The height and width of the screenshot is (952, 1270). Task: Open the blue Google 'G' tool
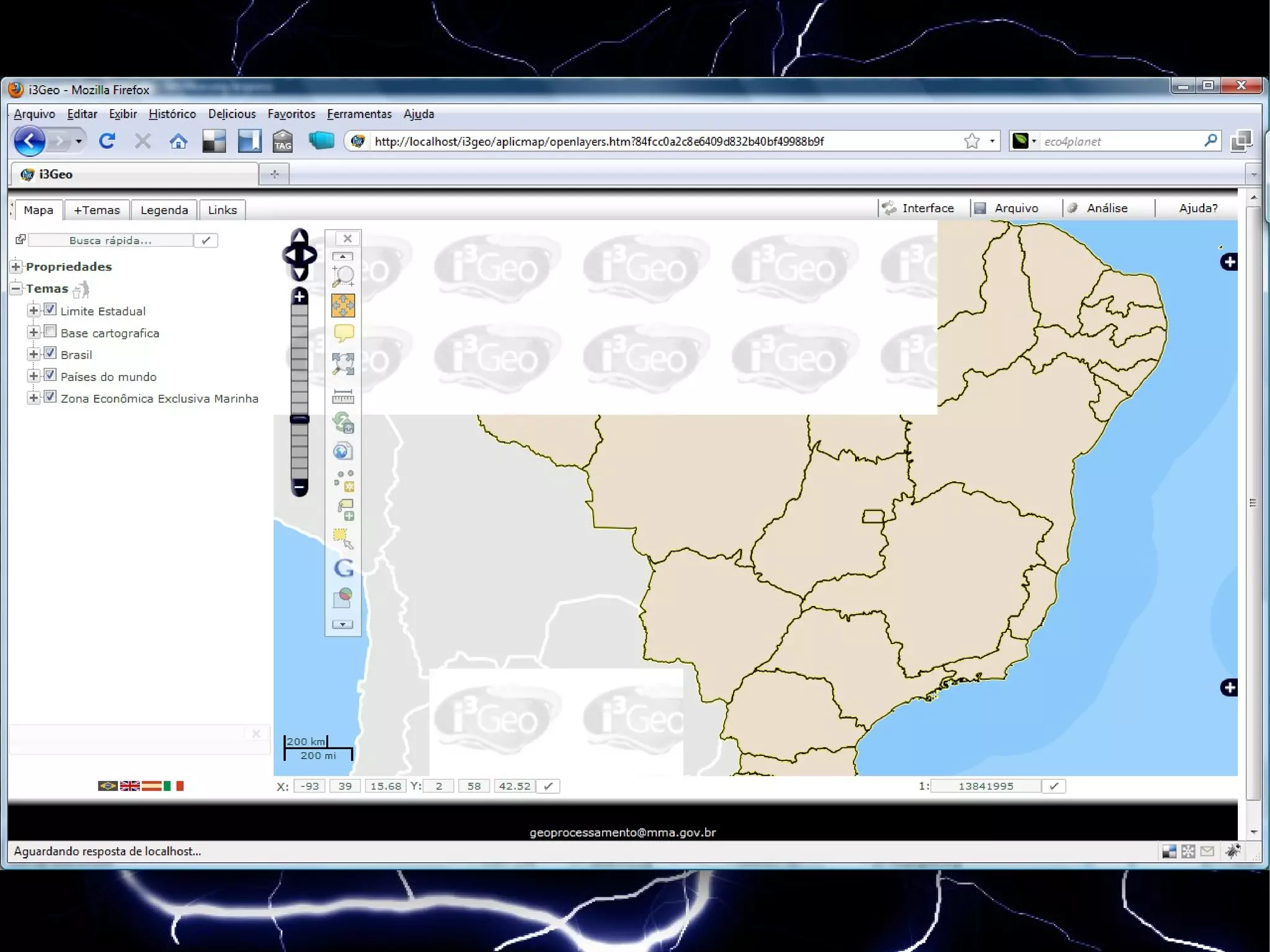[344, 567]
